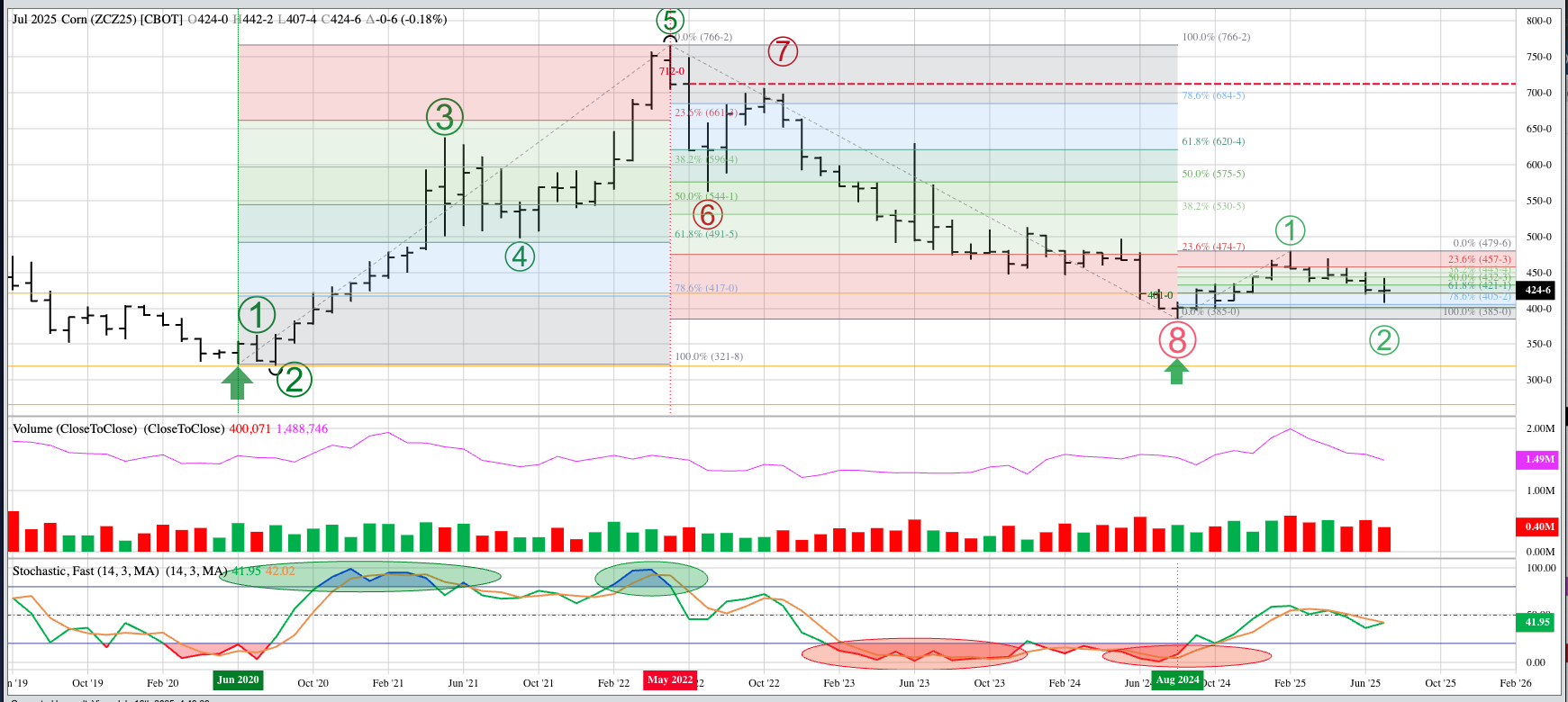Click the red "May 2022" date marker
1568x702 pixels.
(670, 679)
